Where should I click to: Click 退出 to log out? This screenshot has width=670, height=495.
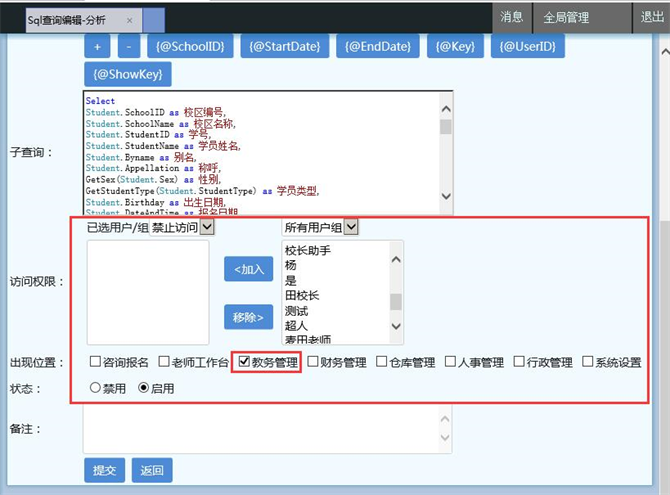click(652, 17)
